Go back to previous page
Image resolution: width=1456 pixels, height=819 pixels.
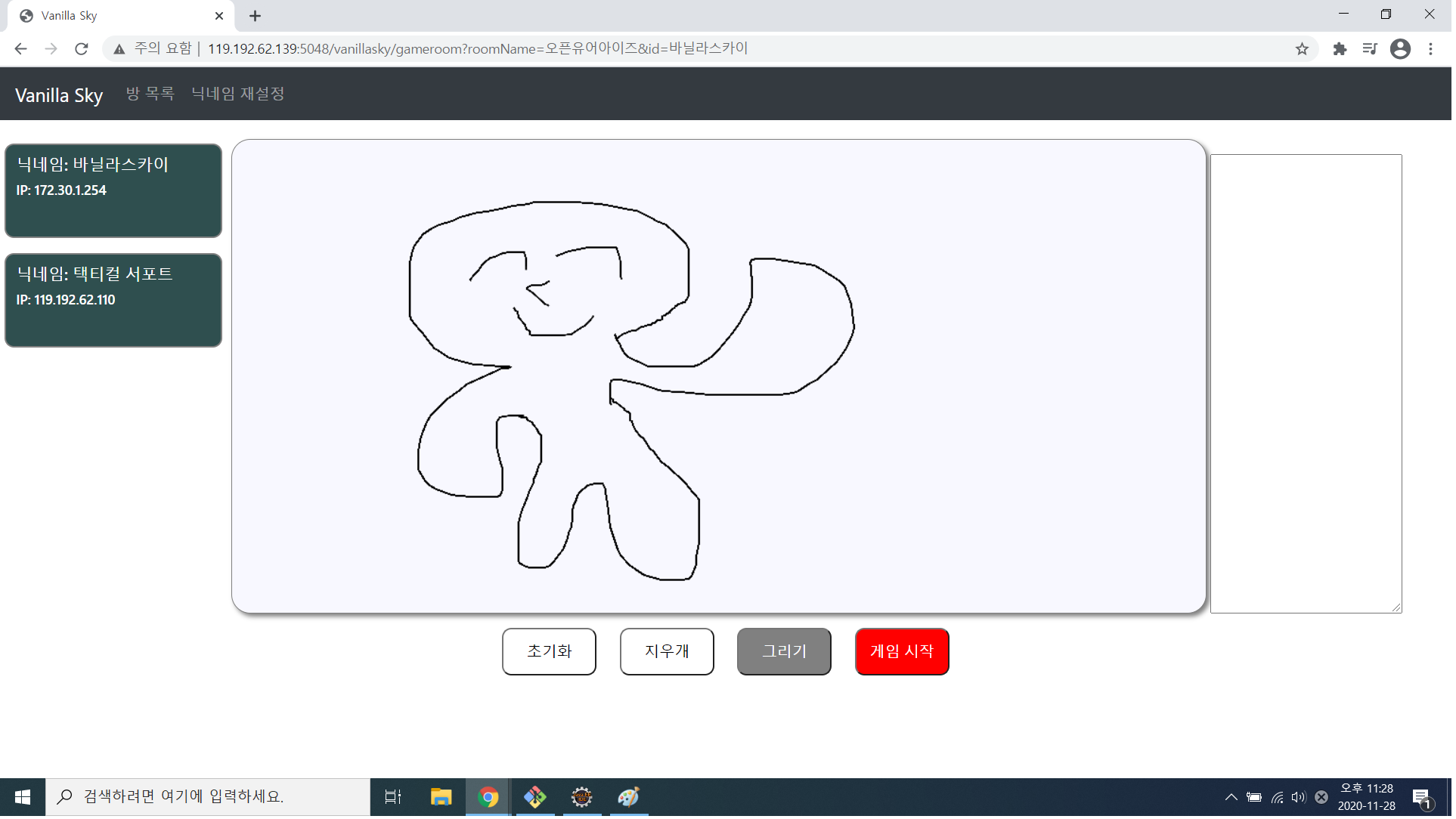pos(20,49)
